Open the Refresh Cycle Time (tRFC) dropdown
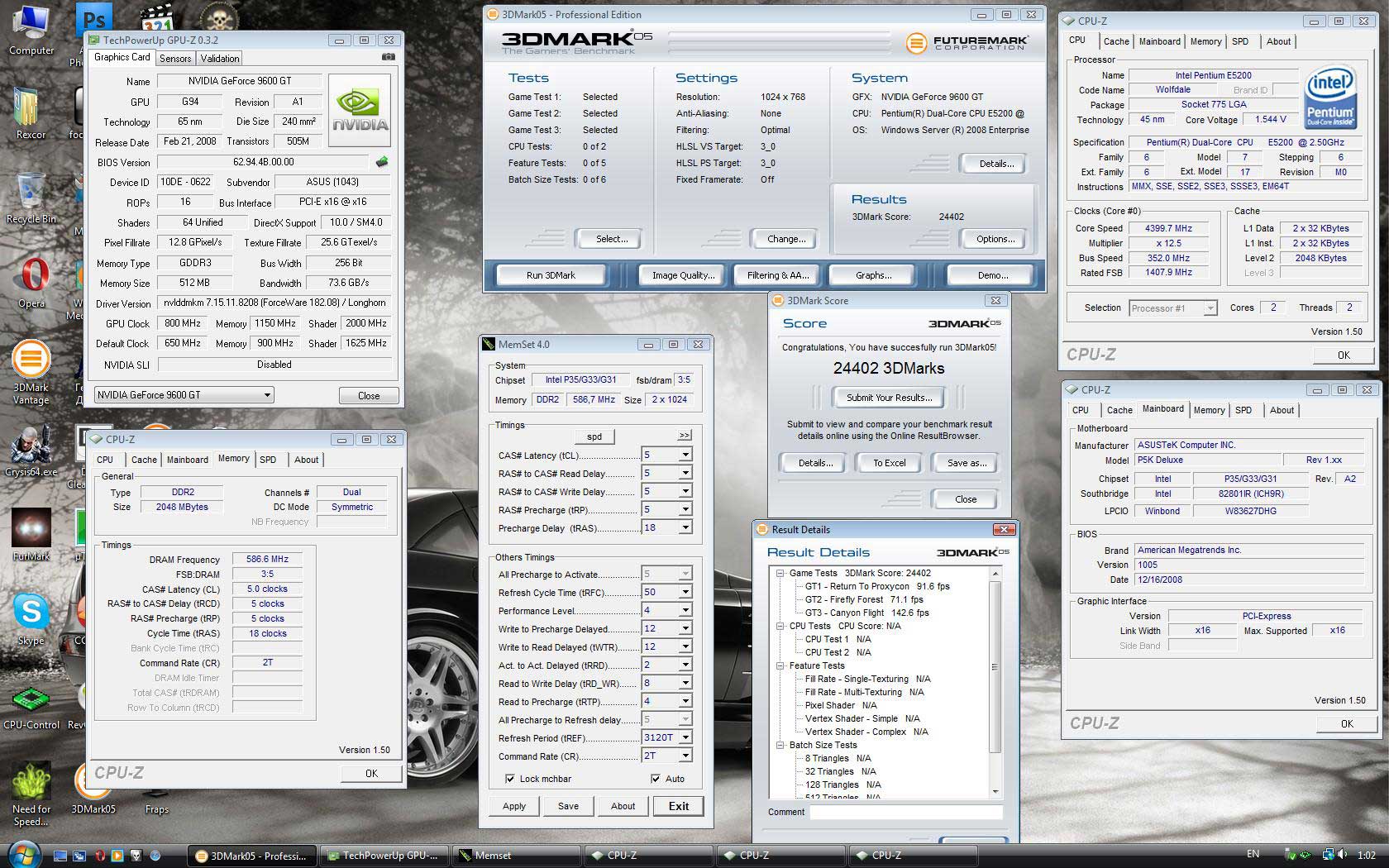The image size is (1389, 868). coord(685,592)
